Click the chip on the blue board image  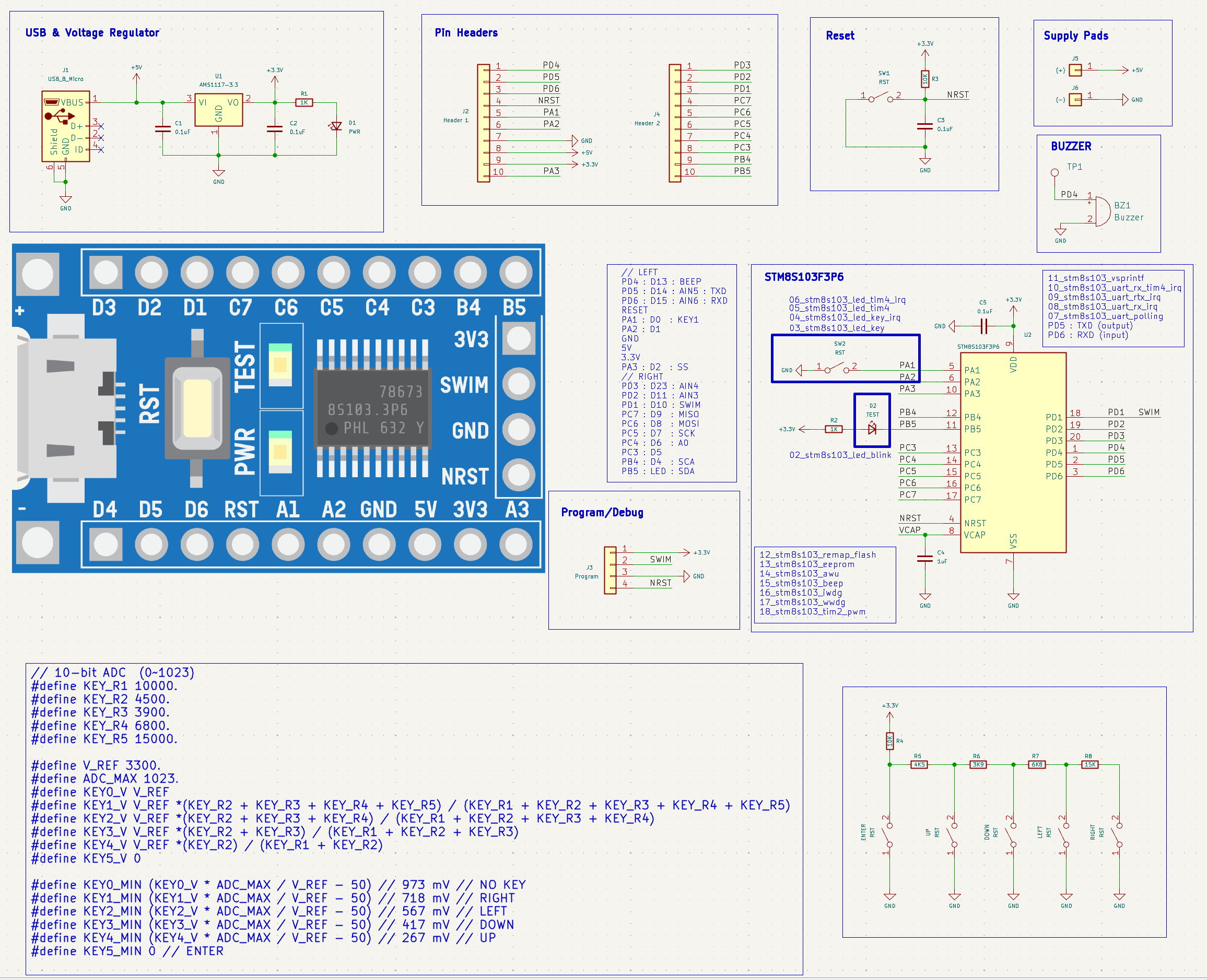coord(372,408)
